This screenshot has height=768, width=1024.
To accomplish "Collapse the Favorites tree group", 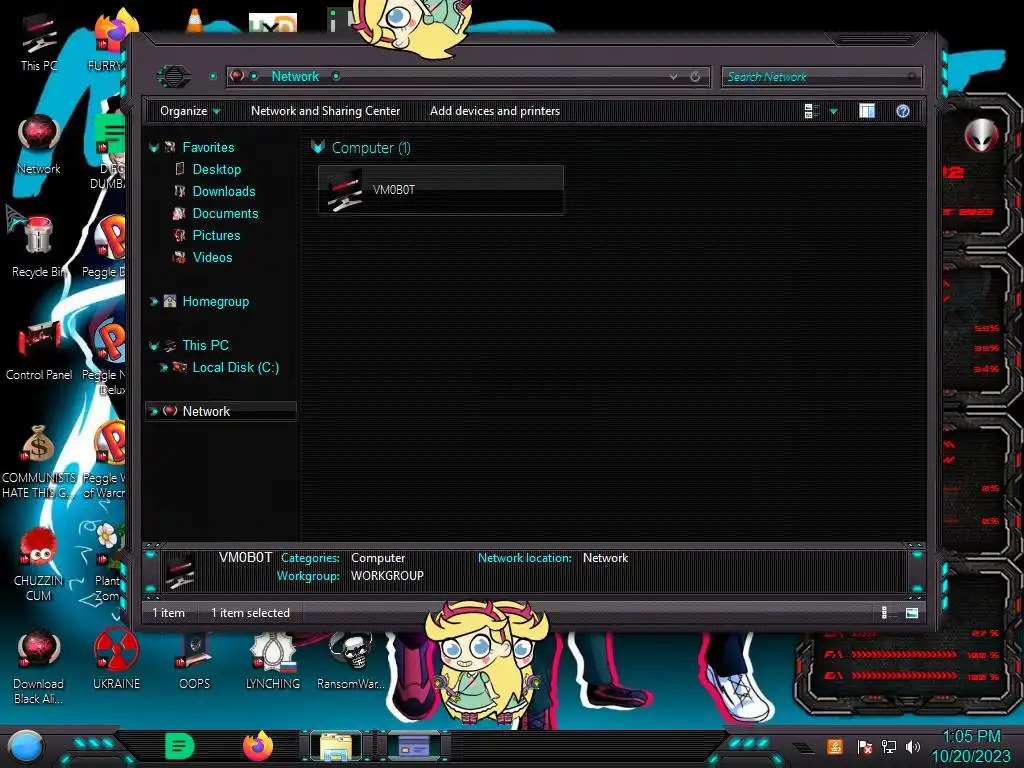I will (154, 148).
